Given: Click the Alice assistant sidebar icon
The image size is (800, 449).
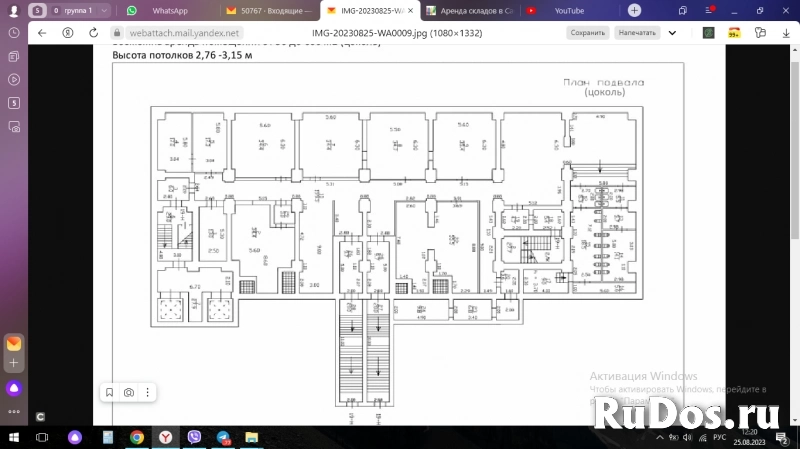Looking at the screenshot, I should click(x=14, y=388).
